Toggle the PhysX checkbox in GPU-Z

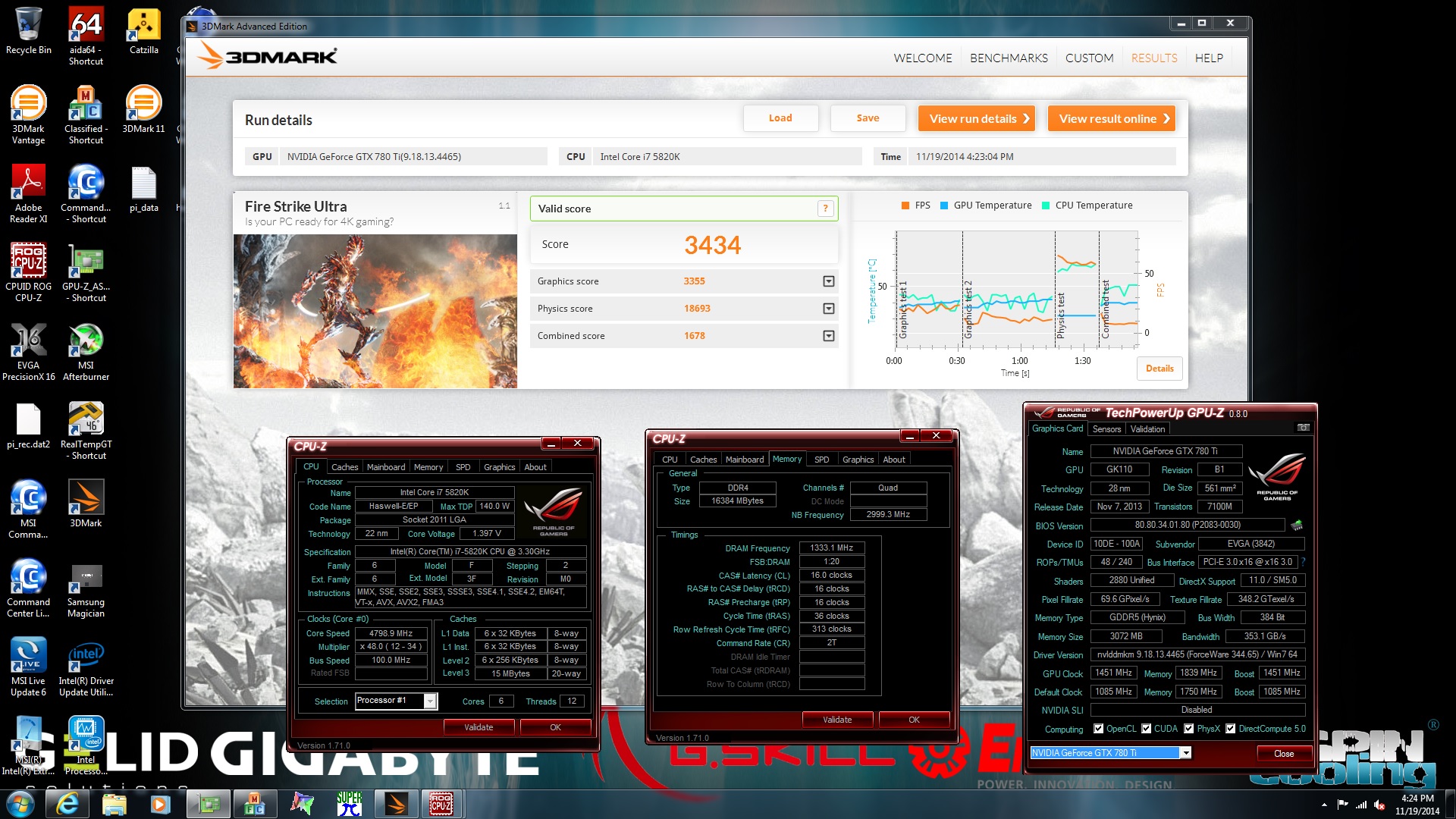click(x=1188, y=729)
